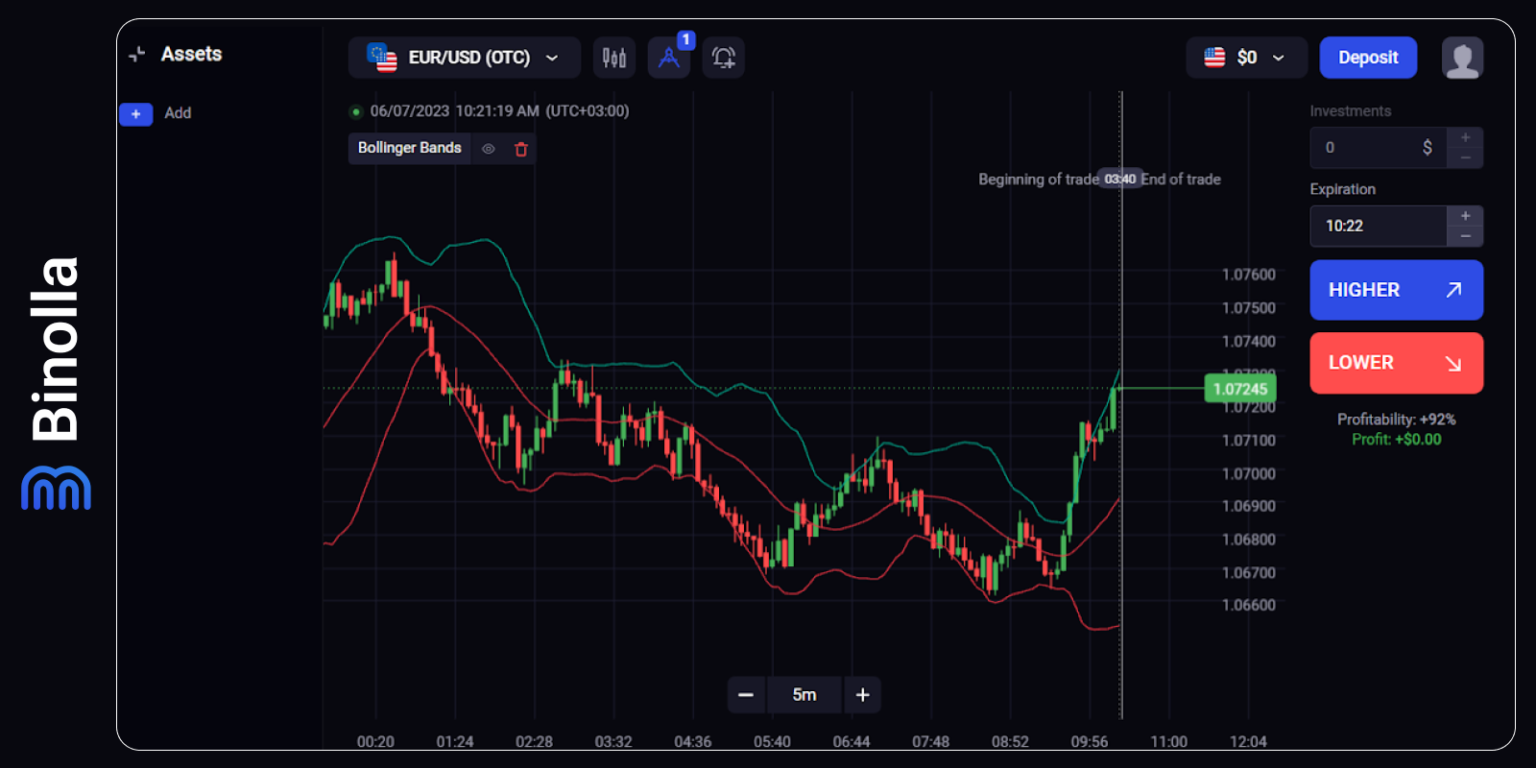
Task: Open the $0 account balance dropdown
Action: coord(1246,58)
